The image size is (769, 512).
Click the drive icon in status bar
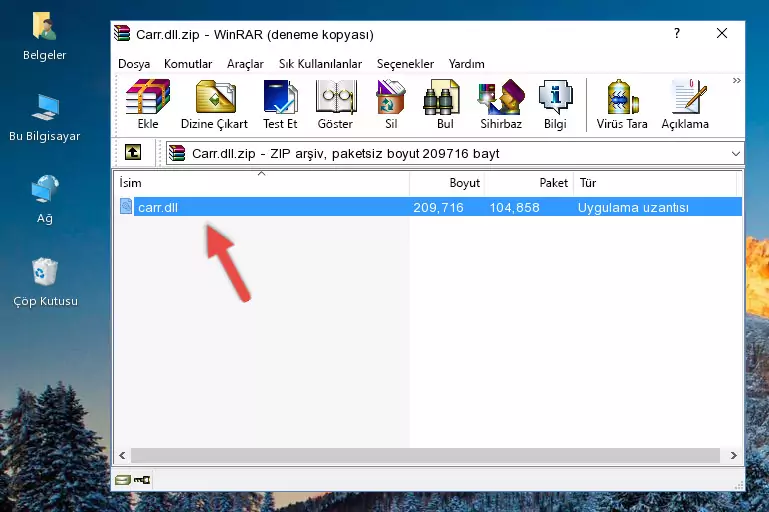(x=123, y=480)
